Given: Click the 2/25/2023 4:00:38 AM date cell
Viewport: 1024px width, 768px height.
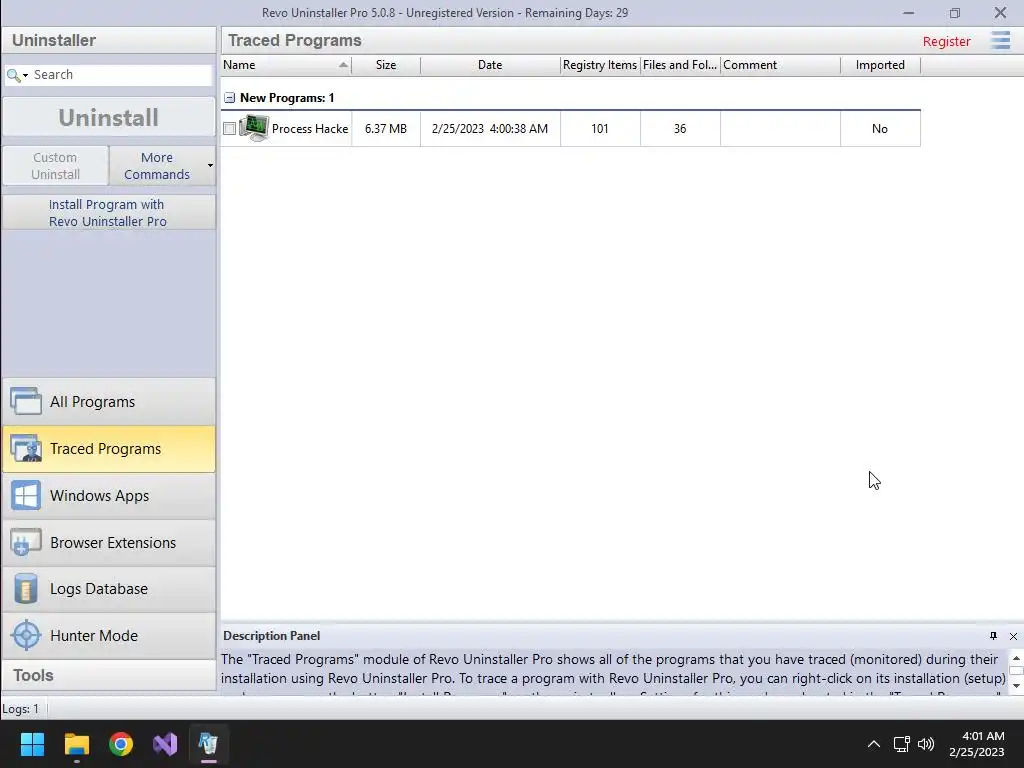Looking at the screenshot, I should [490, 129].
